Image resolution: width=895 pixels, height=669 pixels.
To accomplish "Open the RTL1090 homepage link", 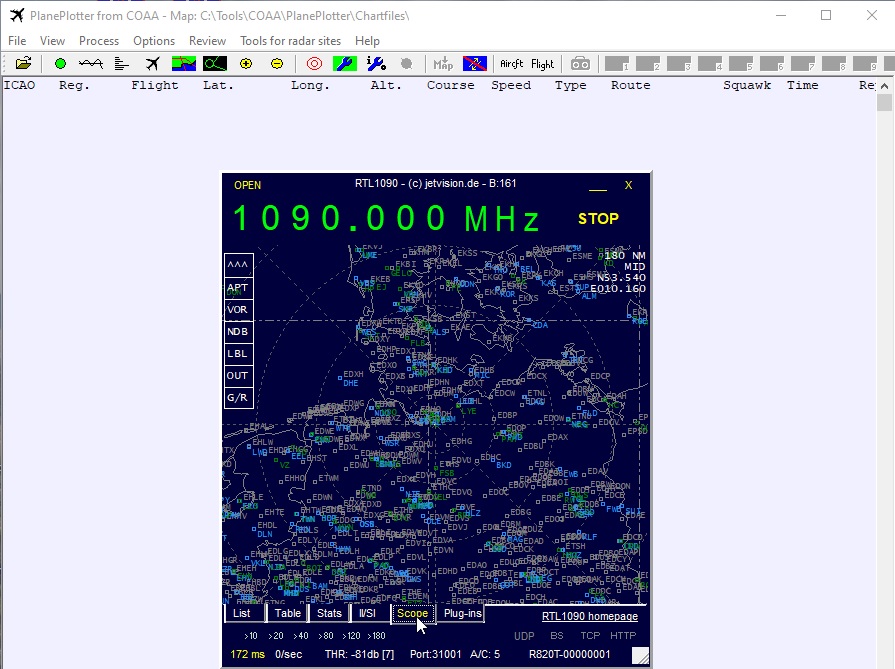I will 590,616.
